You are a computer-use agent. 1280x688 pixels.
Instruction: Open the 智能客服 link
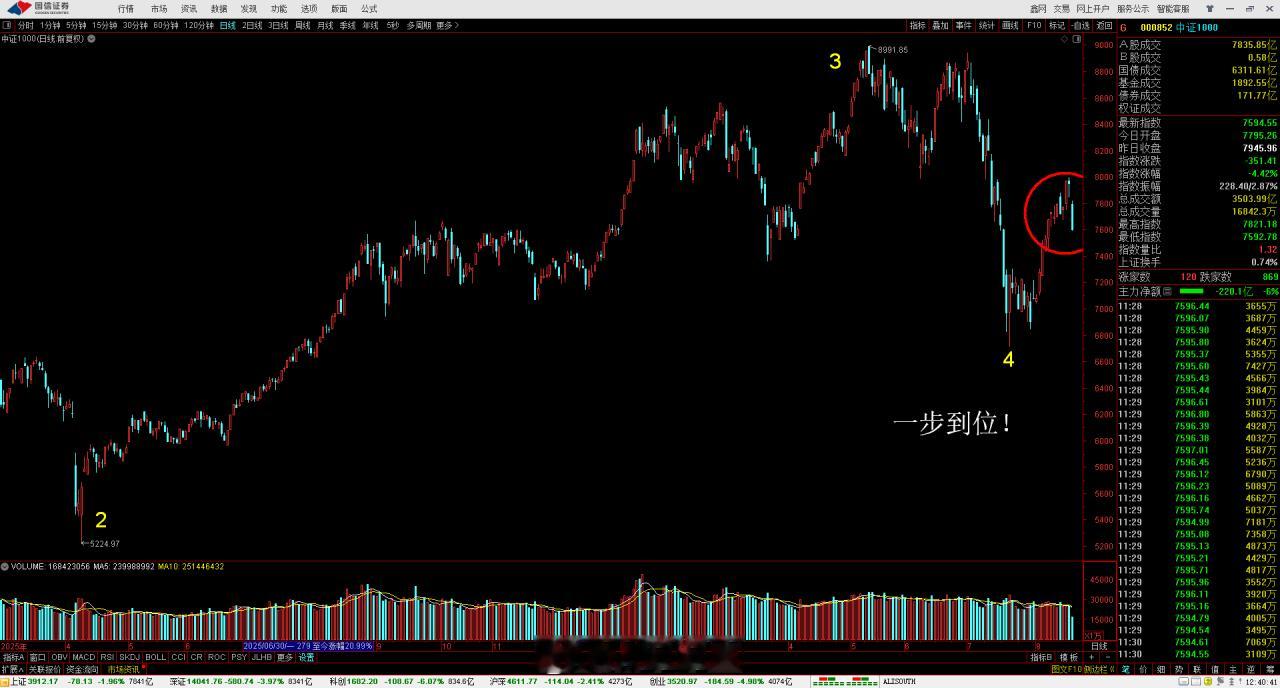pyautogui.click(x=1173, y=8)
